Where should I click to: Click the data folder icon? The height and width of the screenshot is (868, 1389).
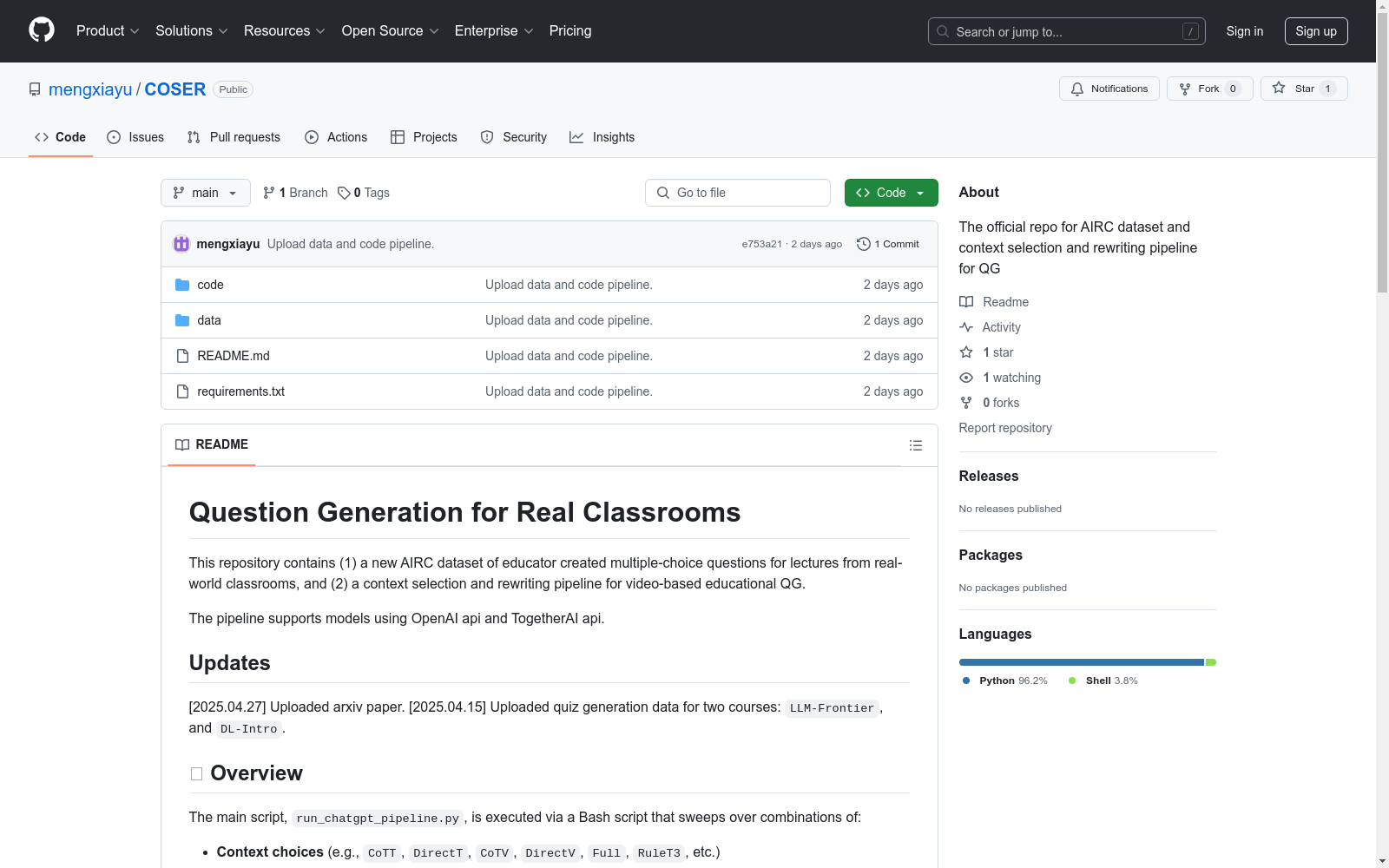point(182,320)
